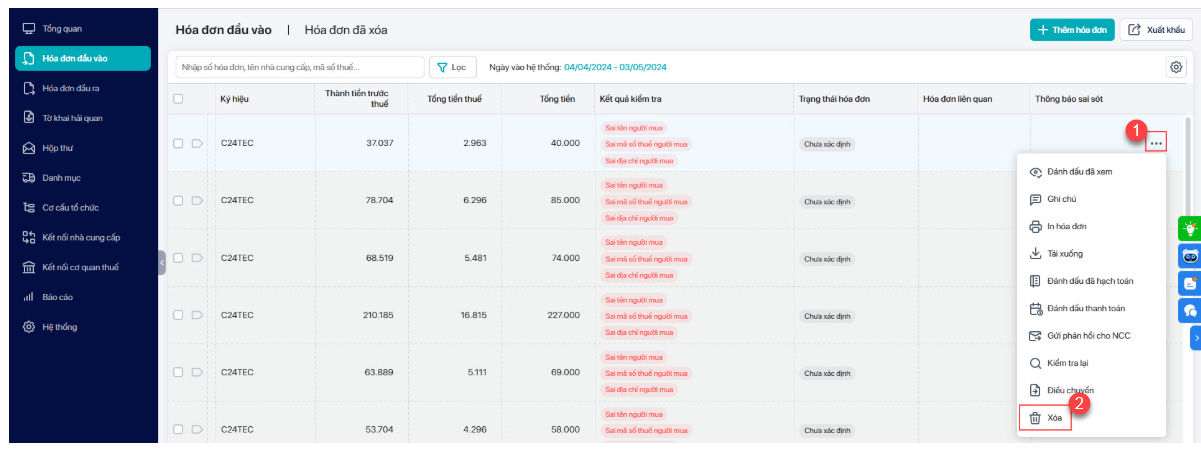Viewport: 1201px width, 451px height.
Task: Click the green lightbulb side icon
Action: (x=1190, y=228)
